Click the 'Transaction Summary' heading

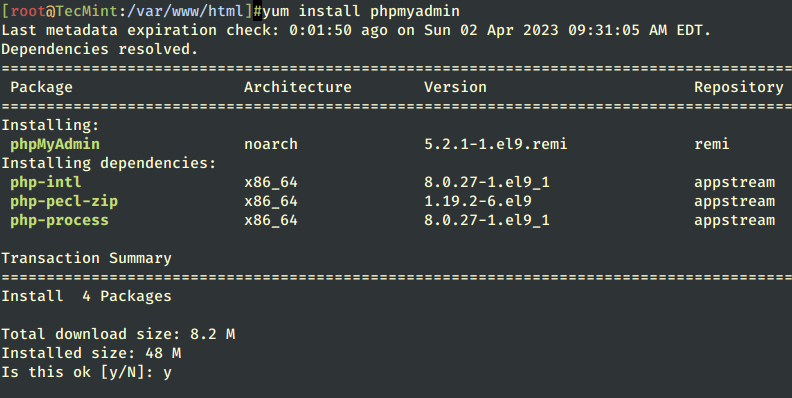pos(86,259)
